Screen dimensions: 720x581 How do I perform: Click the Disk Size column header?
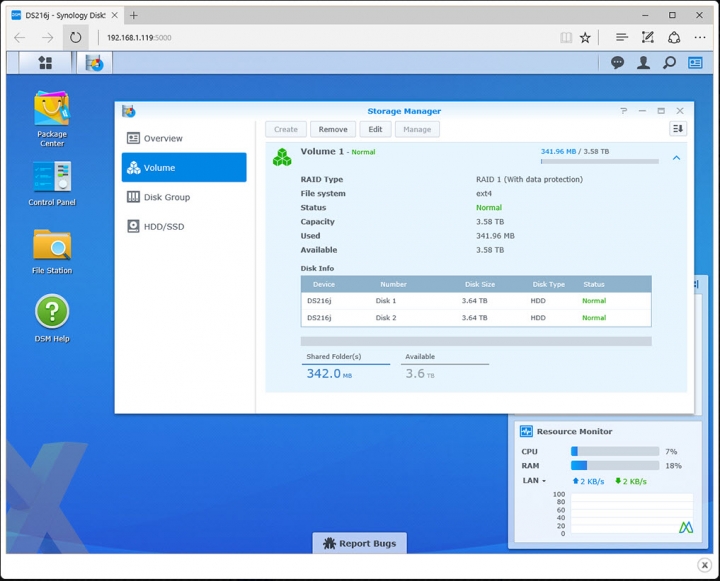coord(480,284)
